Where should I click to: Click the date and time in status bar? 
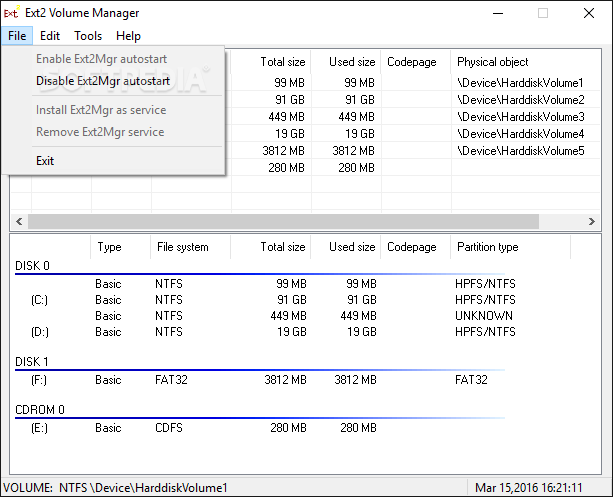pos(529,488)
